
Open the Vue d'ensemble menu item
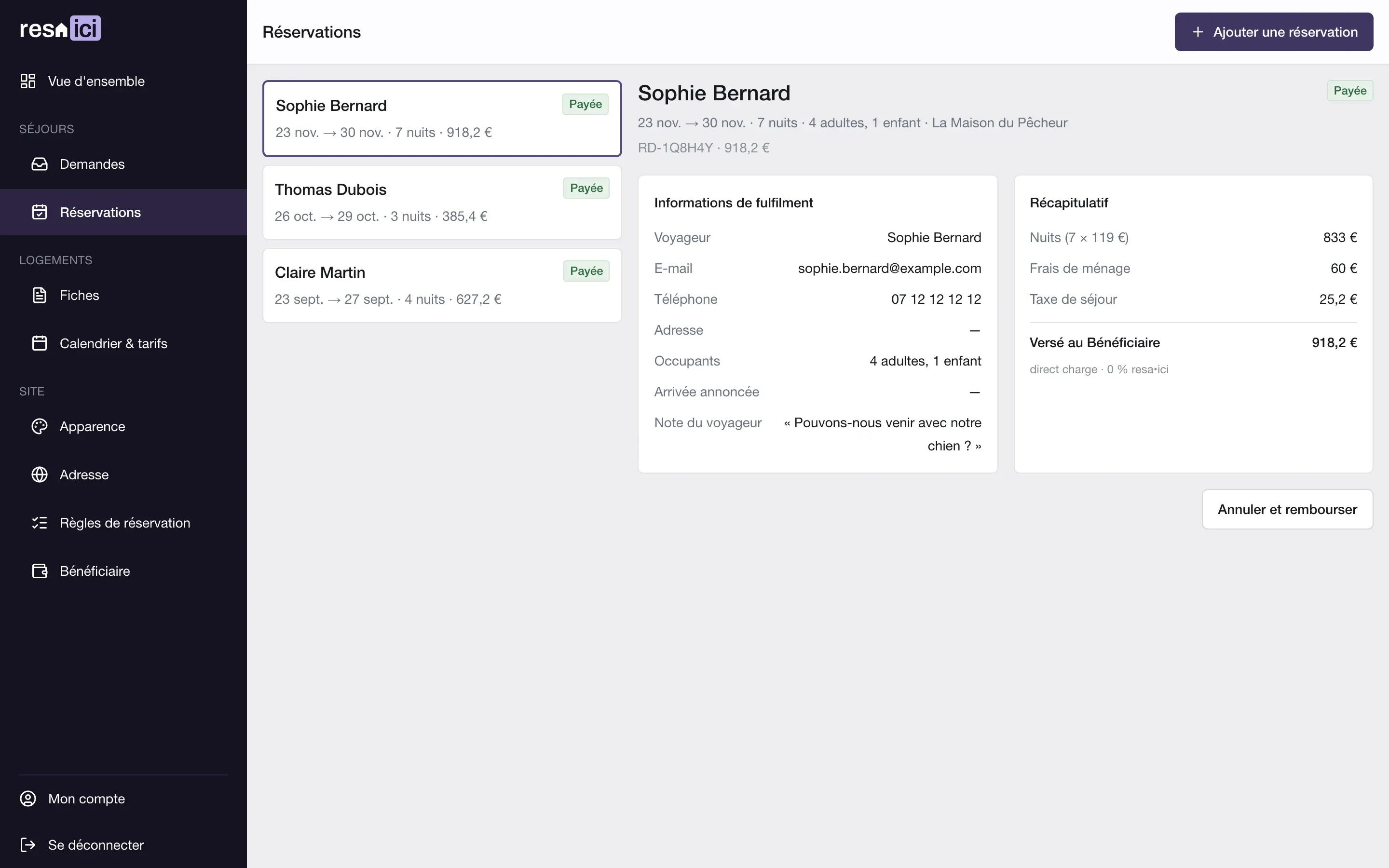click(x=123, y=81)
